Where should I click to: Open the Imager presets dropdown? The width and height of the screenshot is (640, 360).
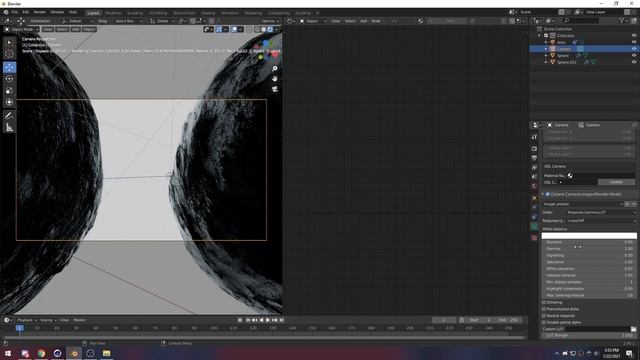click(x=583, y=204)
